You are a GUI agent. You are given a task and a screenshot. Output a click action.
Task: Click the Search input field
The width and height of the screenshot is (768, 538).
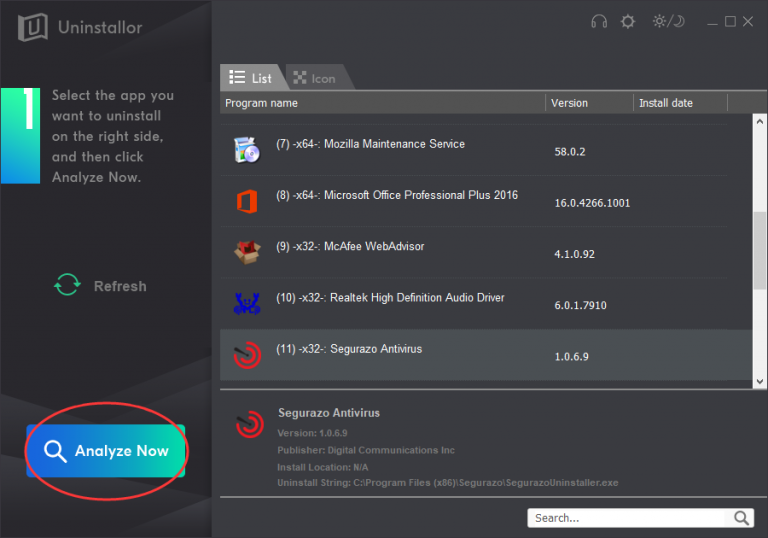pyautogui.click(x=629, y=518)
